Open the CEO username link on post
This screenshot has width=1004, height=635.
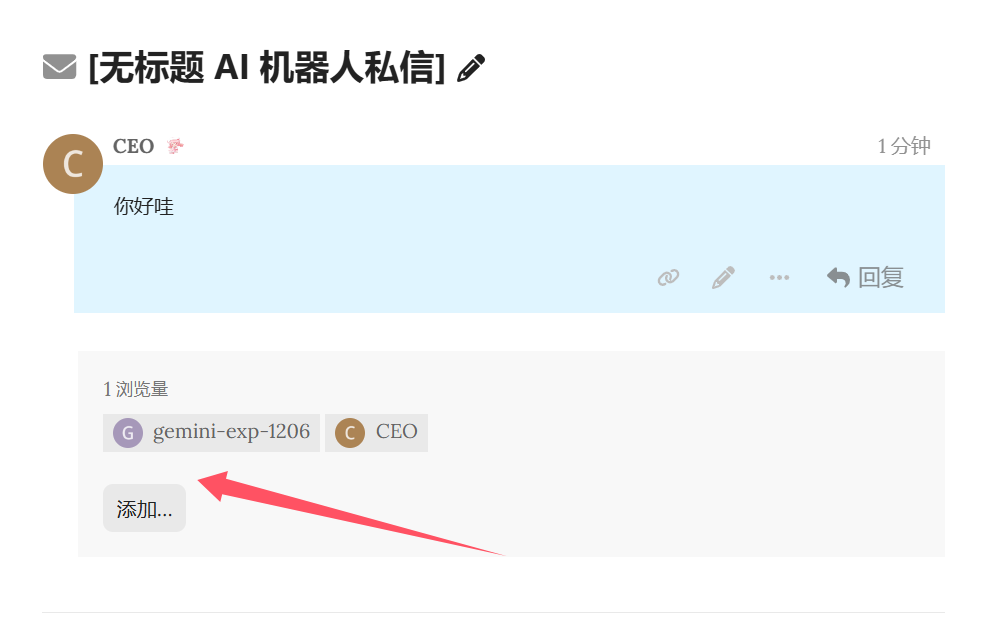pos(133,147)
